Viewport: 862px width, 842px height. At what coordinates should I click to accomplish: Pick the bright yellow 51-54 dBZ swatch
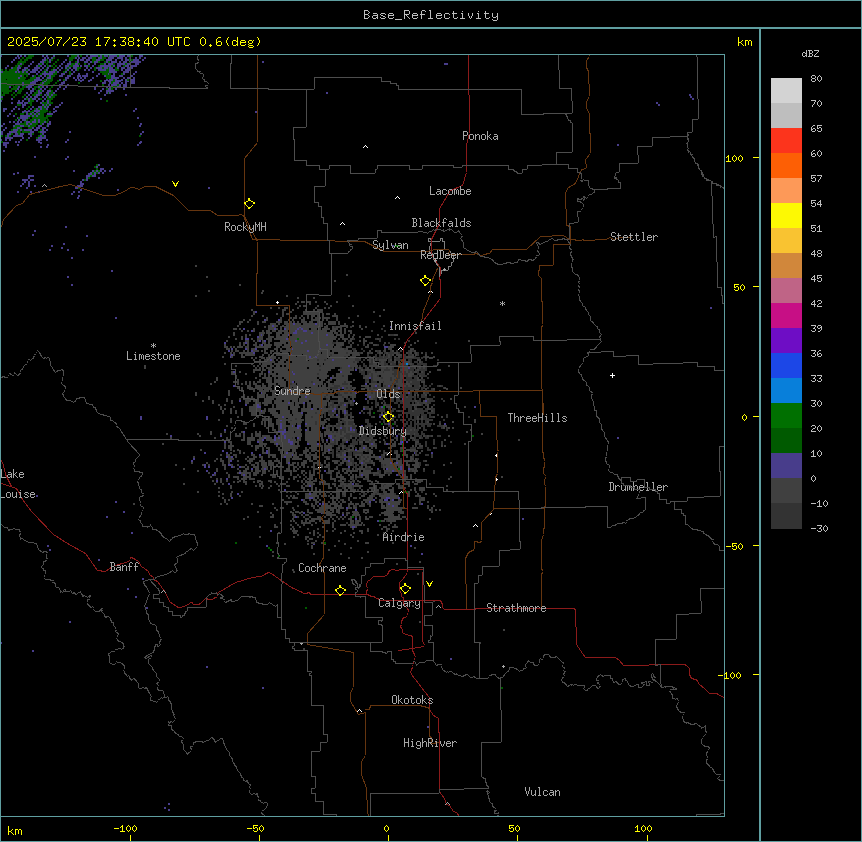click(x=786, y=216)
